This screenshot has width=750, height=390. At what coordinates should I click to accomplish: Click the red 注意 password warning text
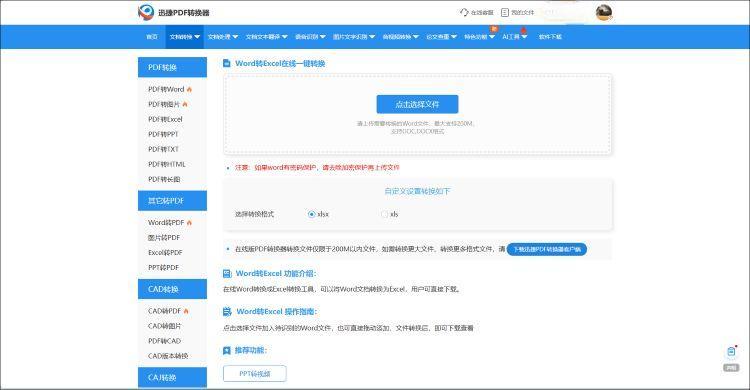[317, 167]
